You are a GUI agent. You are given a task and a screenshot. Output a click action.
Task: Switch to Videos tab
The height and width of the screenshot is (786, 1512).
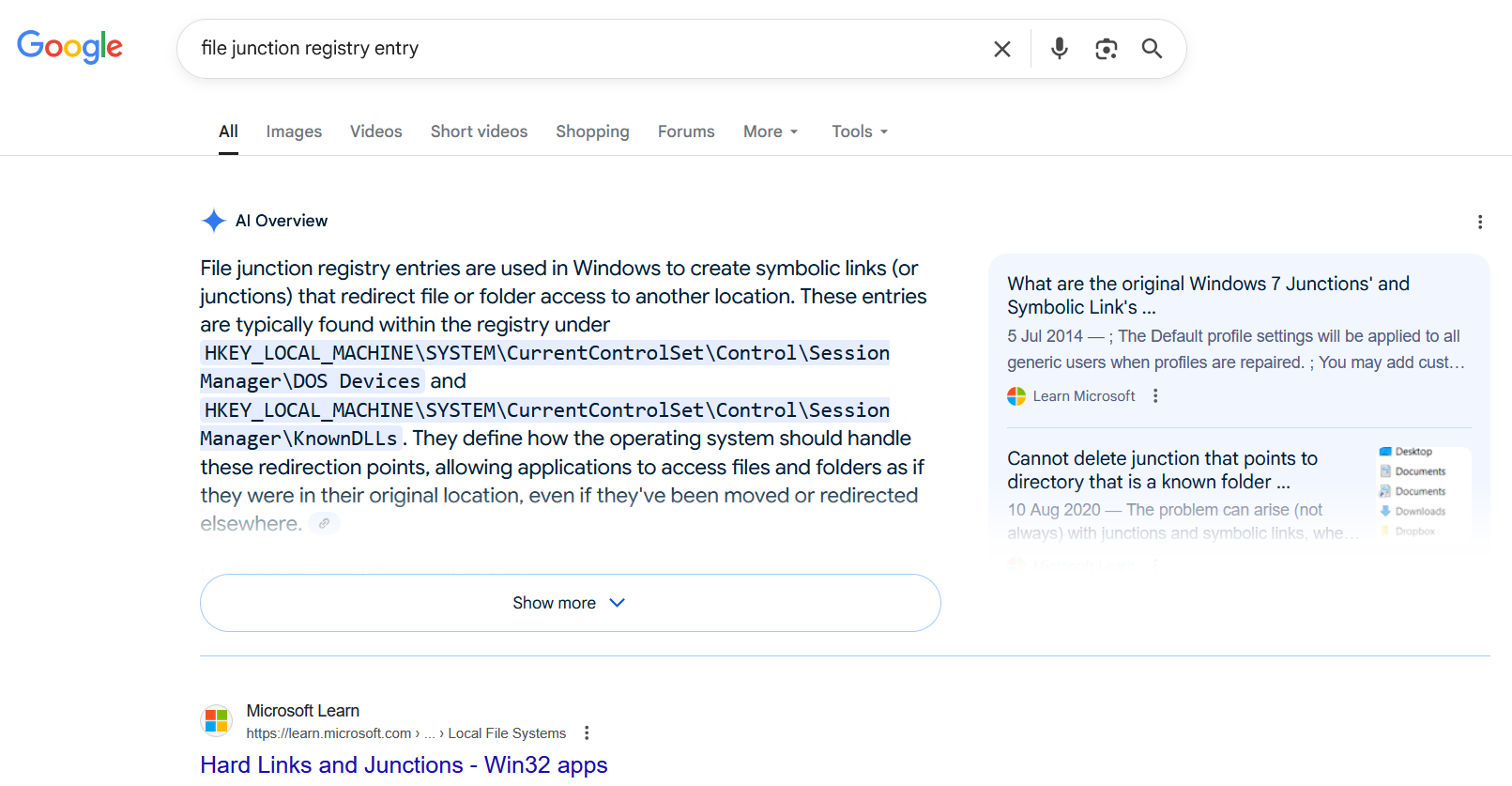coord(376,131)
